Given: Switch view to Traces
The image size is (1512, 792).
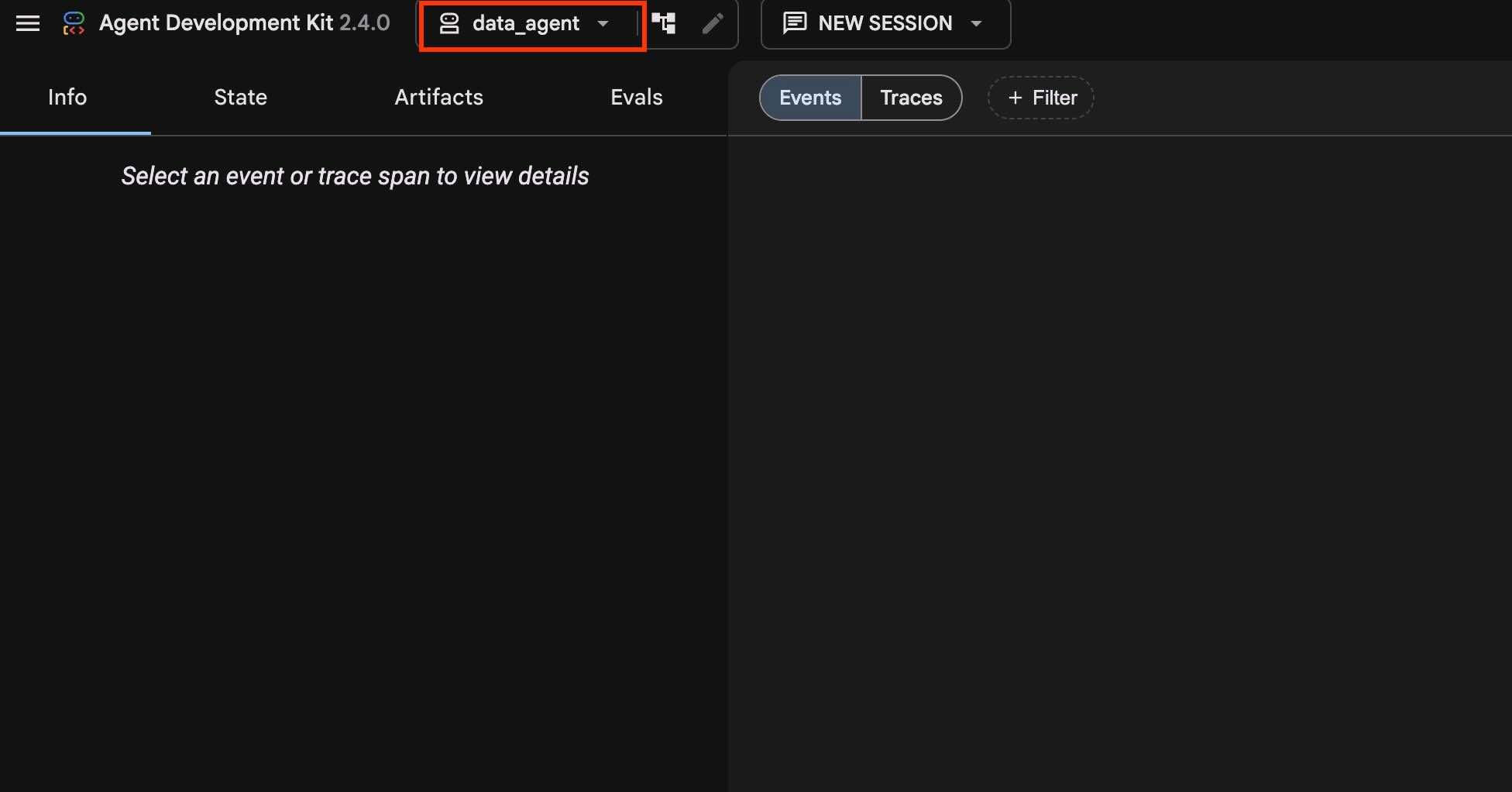Looking at the screenshot, I should point(912,98).
